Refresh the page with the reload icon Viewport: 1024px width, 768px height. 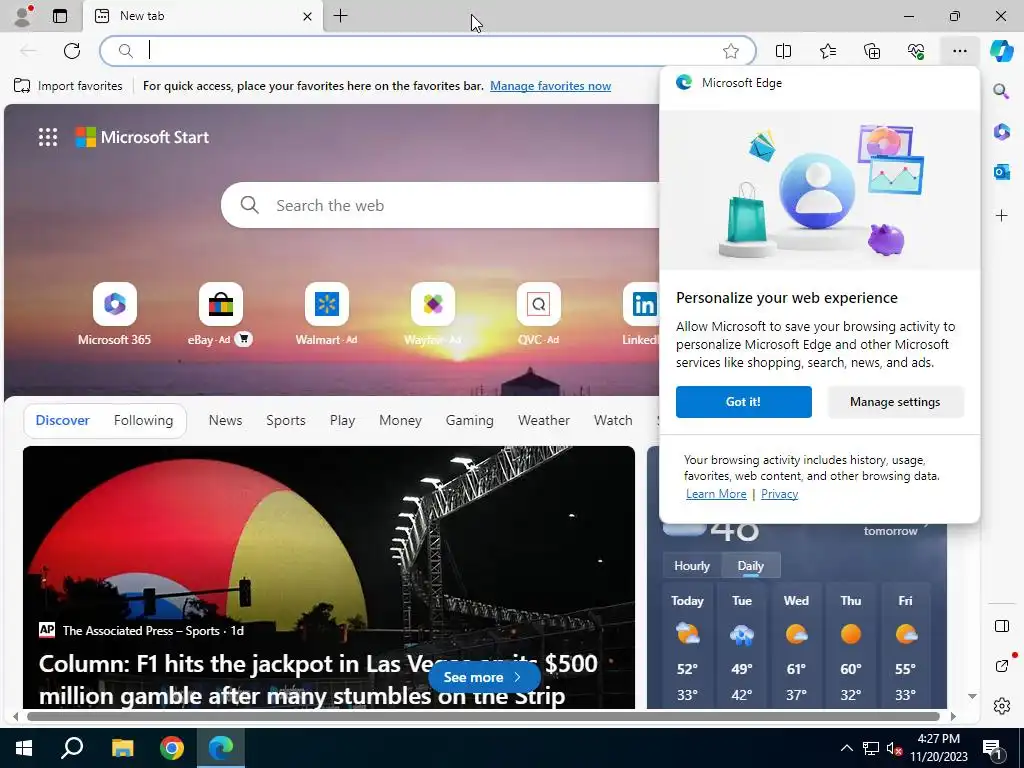pos(72,51)
